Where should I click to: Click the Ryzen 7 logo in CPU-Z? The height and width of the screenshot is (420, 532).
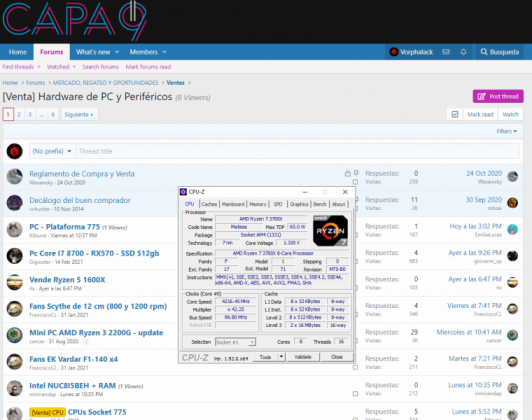(330, 231)
